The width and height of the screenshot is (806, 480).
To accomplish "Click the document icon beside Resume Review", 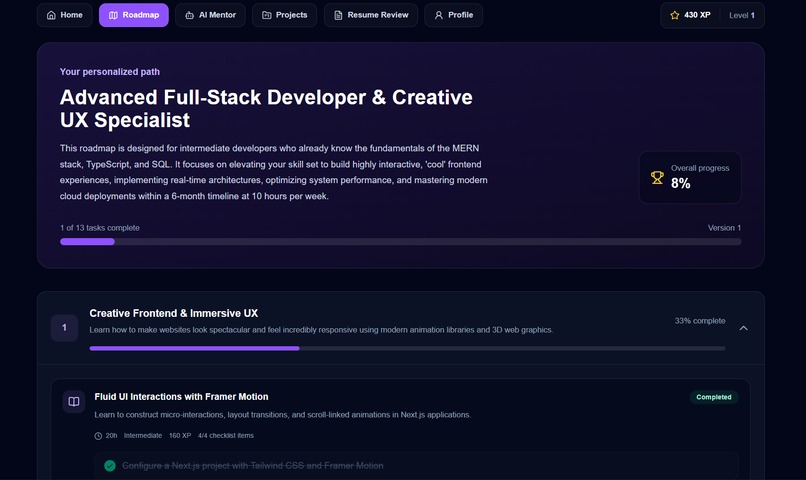I will (338, 15).
